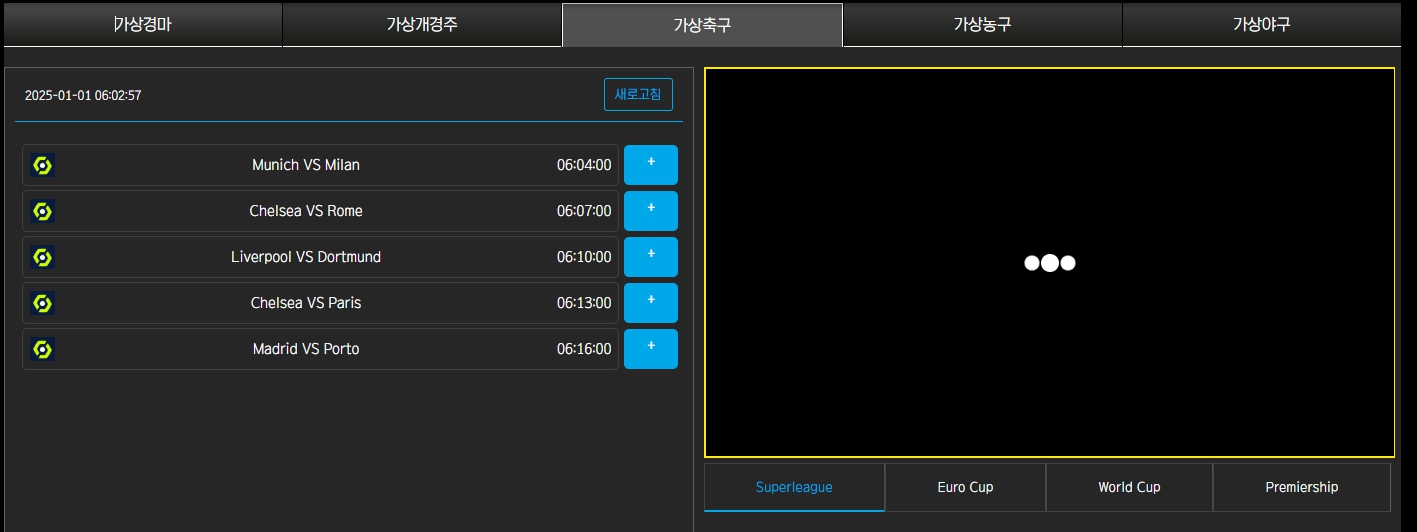Expand the Chelsea VS Paris match
The width and height of the screenshot is (1417, 532).
[650, 303]
